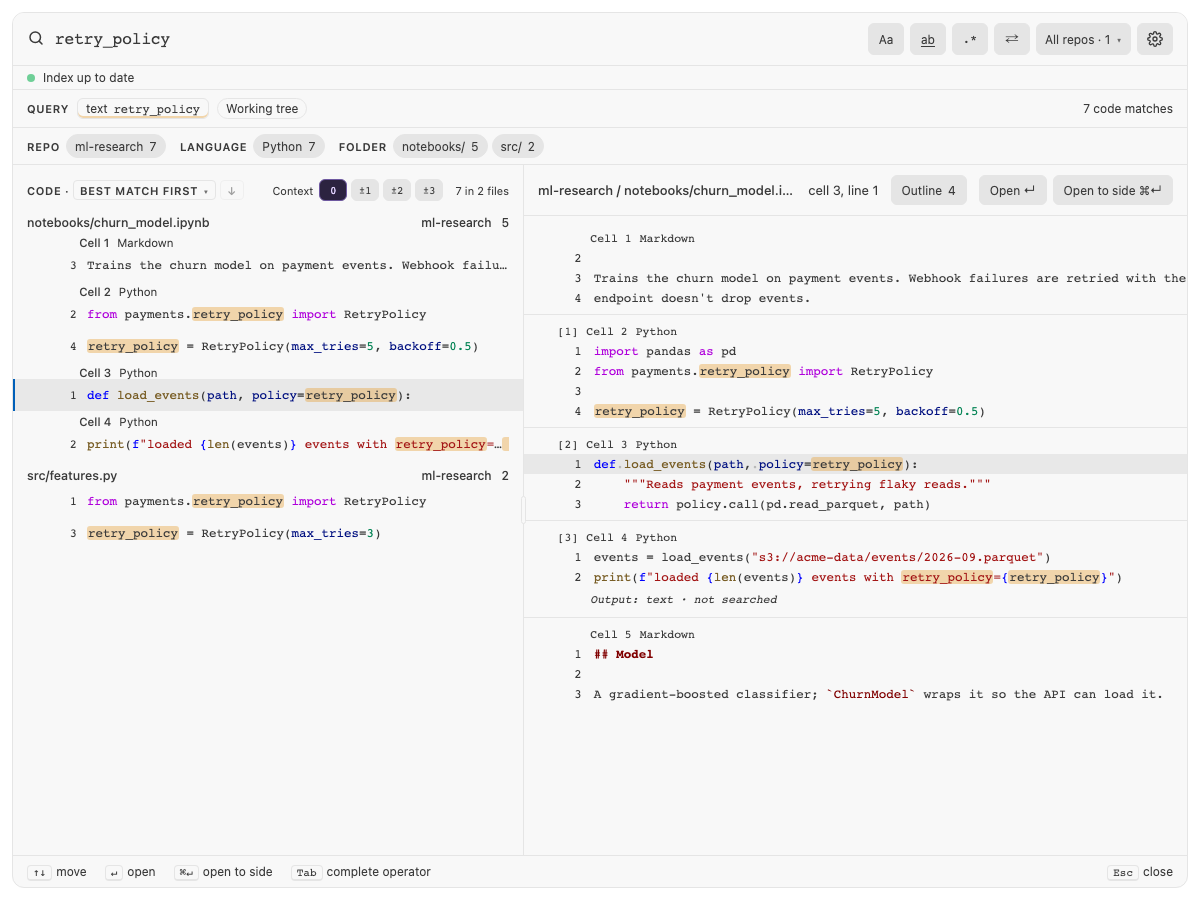Filter by ml-research 7 repo chip

116,147
